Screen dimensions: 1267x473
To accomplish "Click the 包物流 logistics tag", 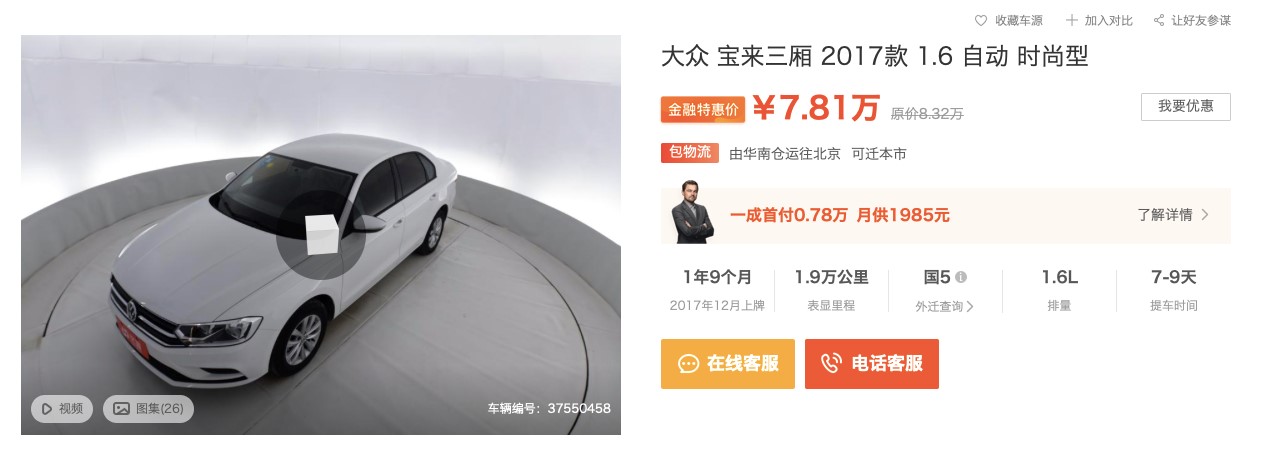I will click(x=689, y=153).
